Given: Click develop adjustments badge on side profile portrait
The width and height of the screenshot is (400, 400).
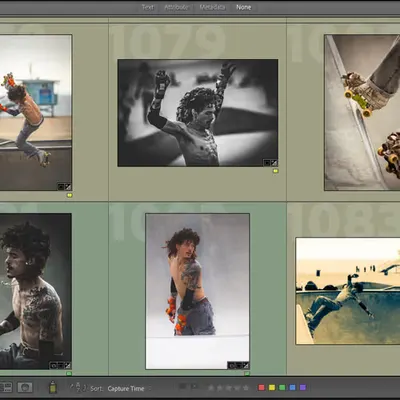Looking at the screenshot, I should tap(68, 365).
